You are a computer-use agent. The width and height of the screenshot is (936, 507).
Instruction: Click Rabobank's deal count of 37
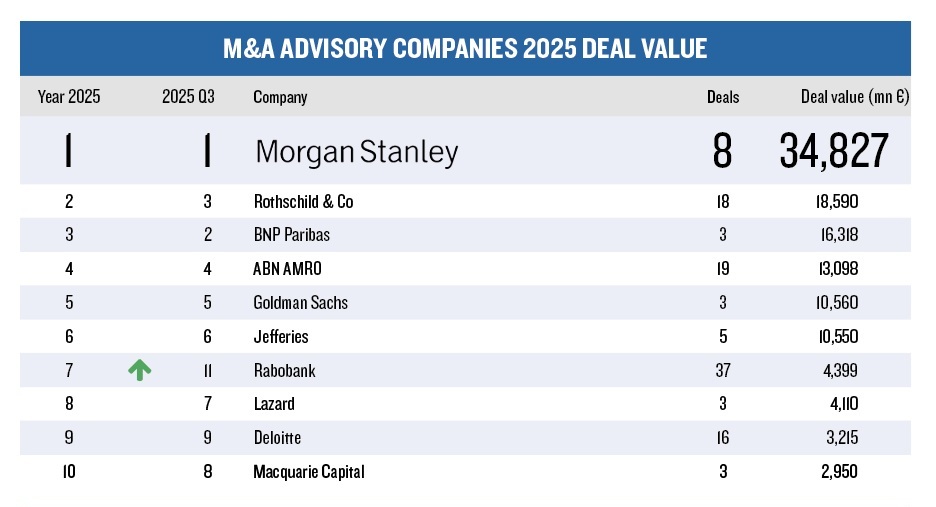pyautogui.click(x=723, y=370)
